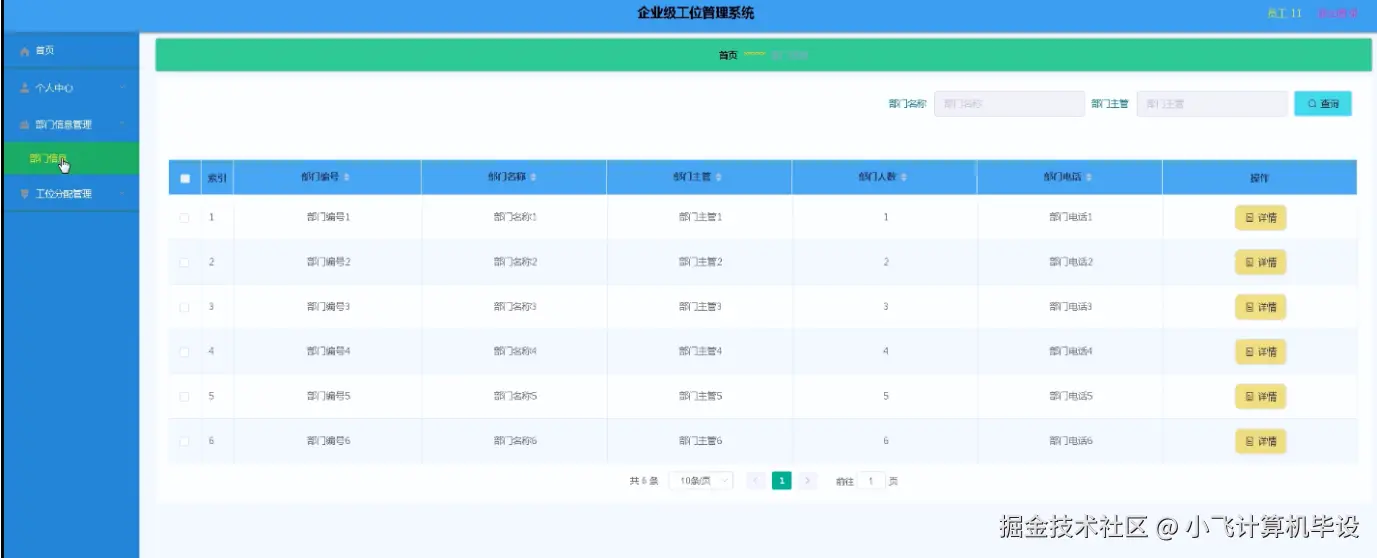Screen dimensions: 1377x558
Task: Focus the 部门名称 search input field
Action: click(1009, 104)
